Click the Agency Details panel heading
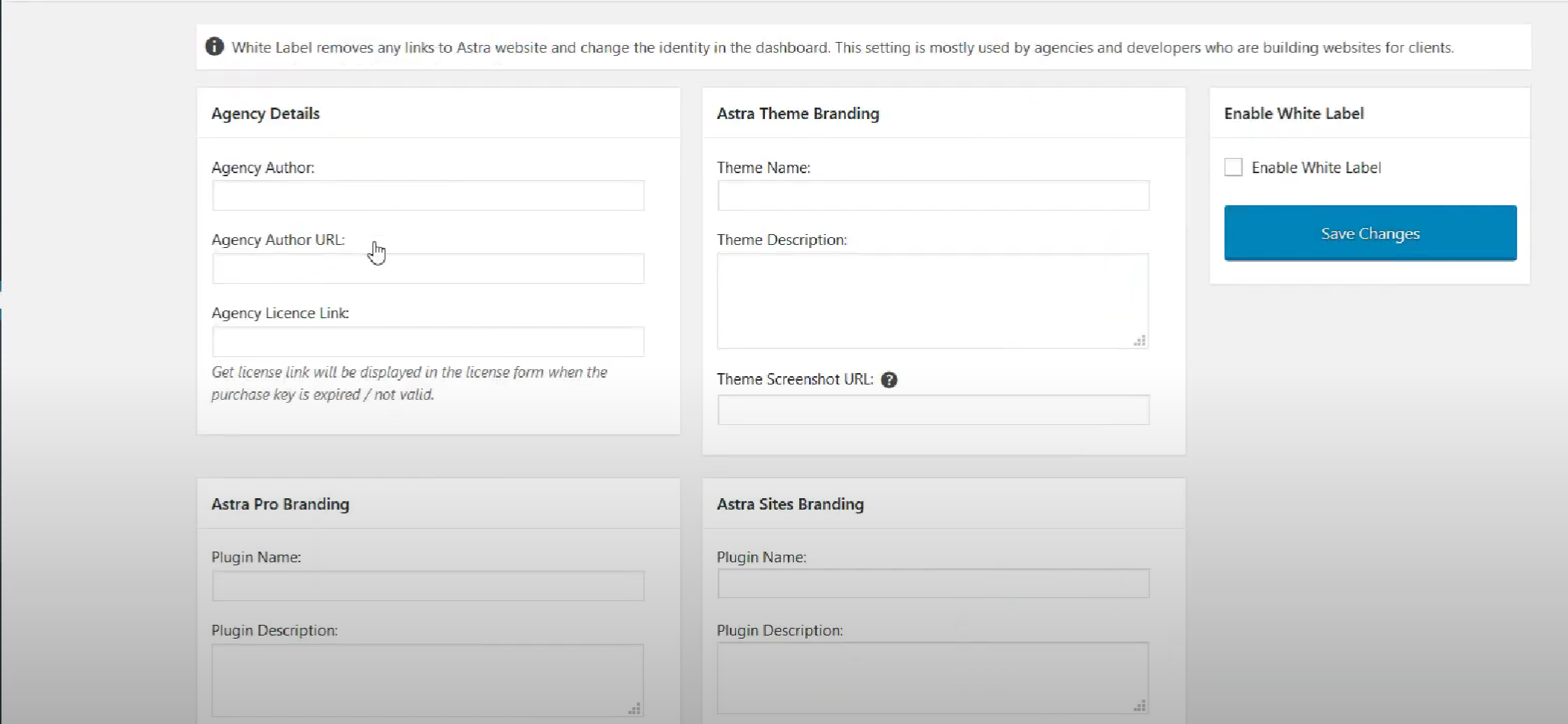The width and height of the screenshot is (1568, 724). (x=265, y=114)
